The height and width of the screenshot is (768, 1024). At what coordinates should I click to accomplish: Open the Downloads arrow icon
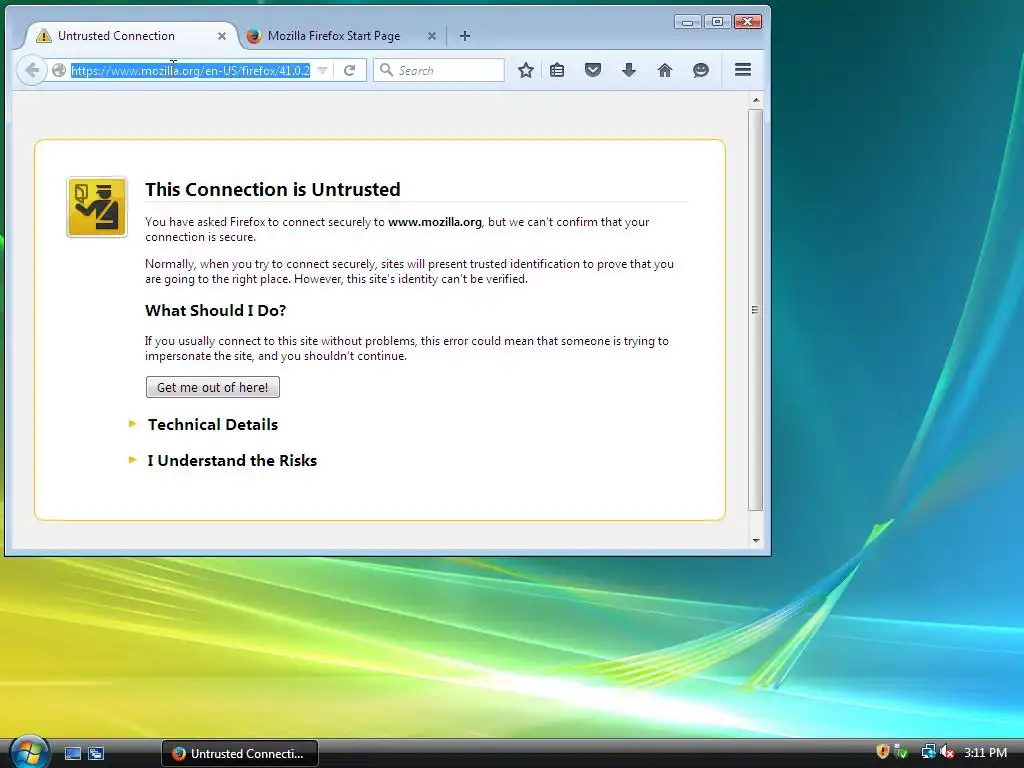[628, 70]
